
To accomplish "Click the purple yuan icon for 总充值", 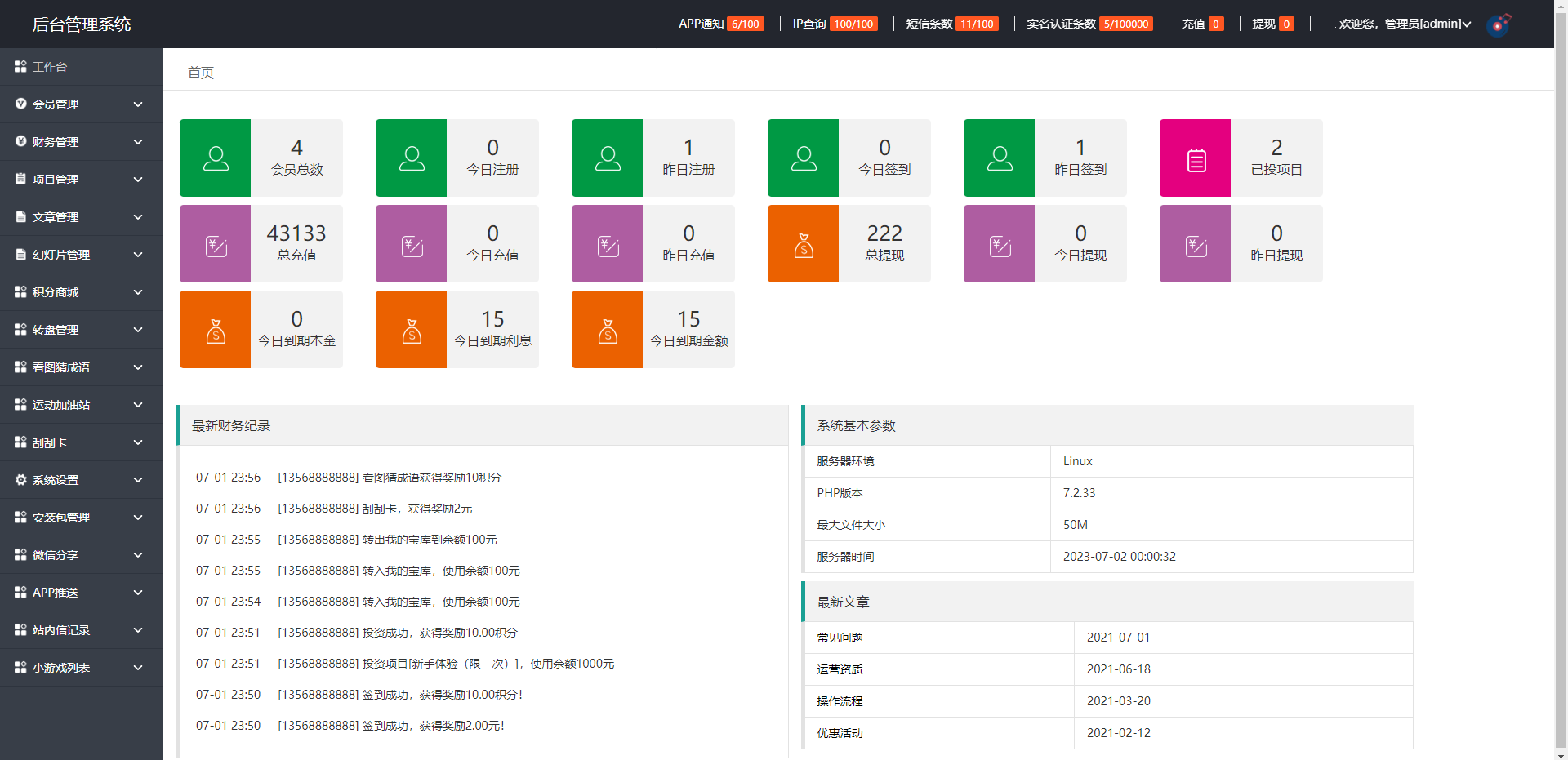I will 216,244.
